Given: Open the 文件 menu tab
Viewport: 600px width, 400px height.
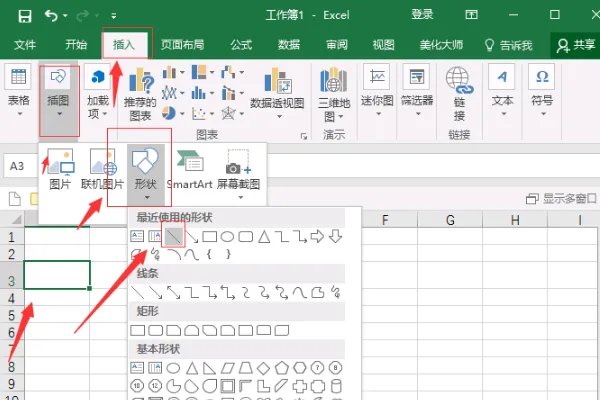Looking at the screenshot, I should (x=25, y=45).
